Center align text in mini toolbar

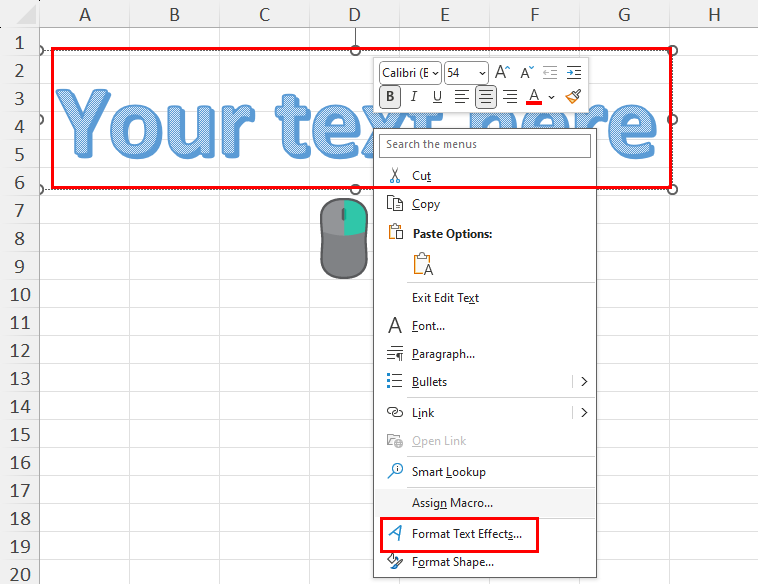(486, 97)
